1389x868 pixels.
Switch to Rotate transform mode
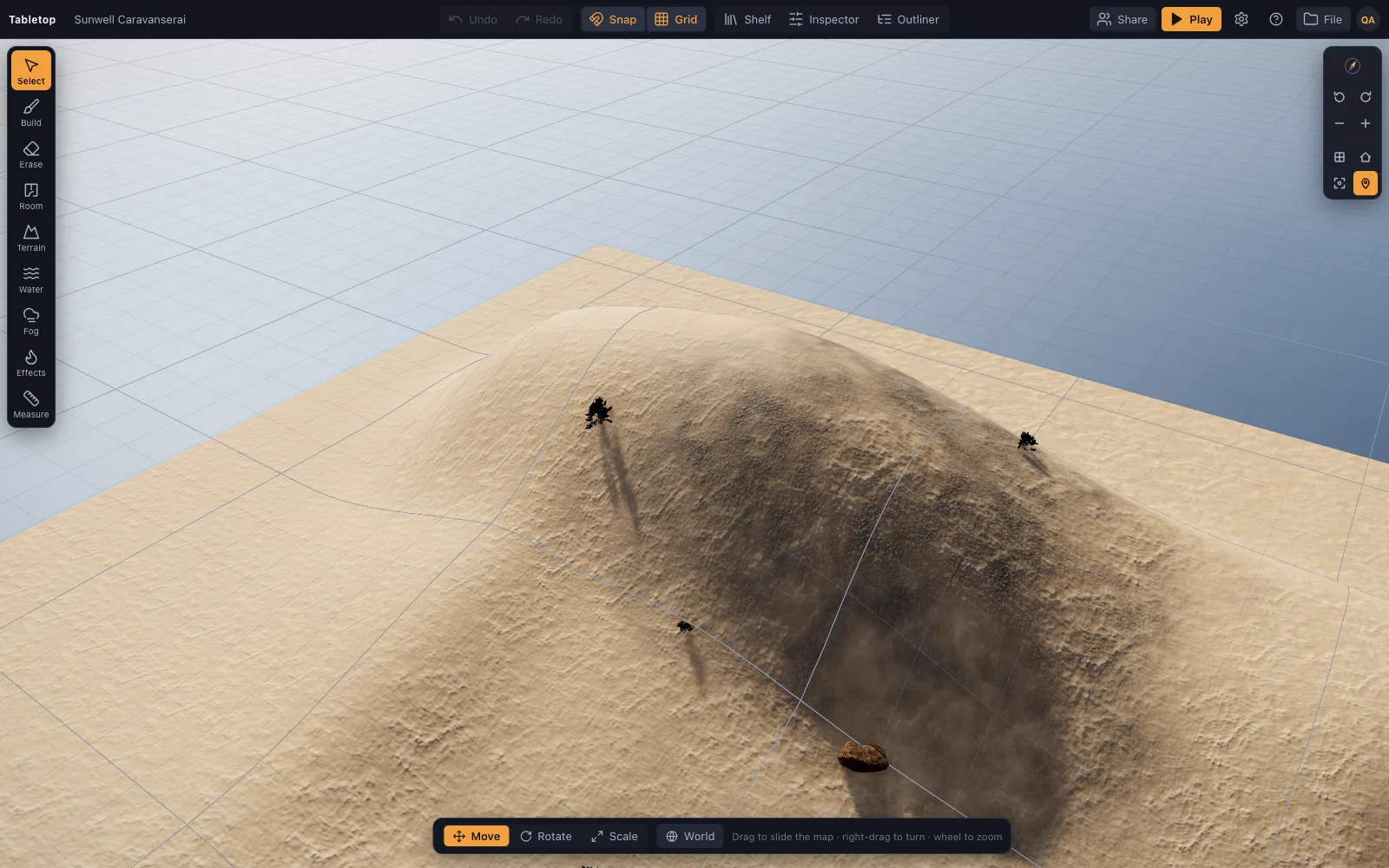546,837
